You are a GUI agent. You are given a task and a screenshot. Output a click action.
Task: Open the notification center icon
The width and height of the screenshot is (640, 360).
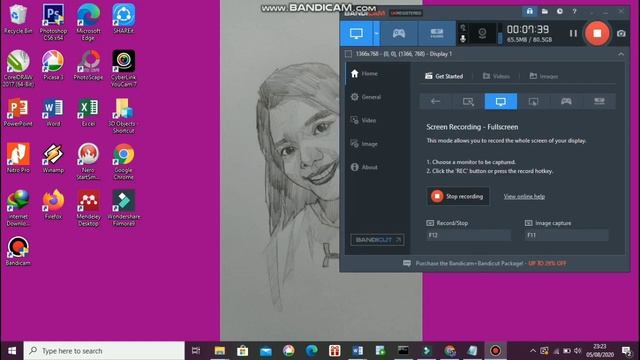(627, 351)
